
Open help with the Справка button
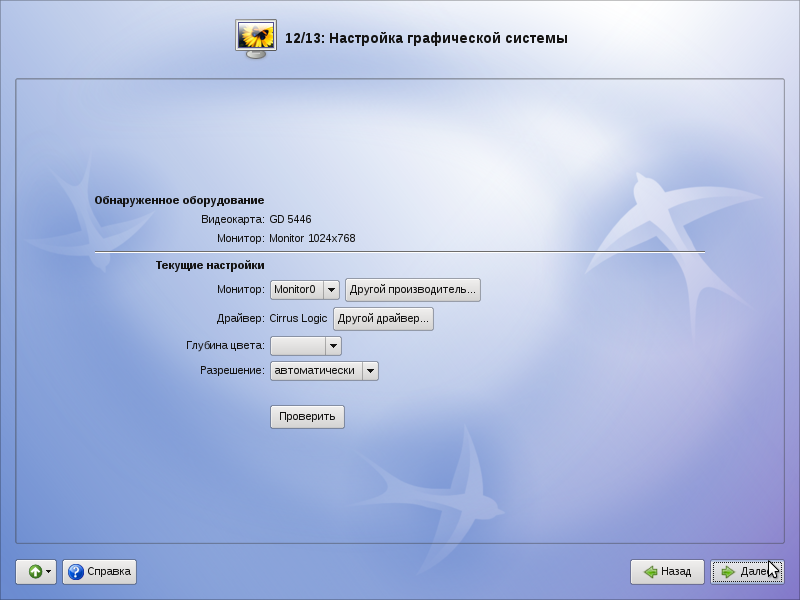[x=99, y=572]
